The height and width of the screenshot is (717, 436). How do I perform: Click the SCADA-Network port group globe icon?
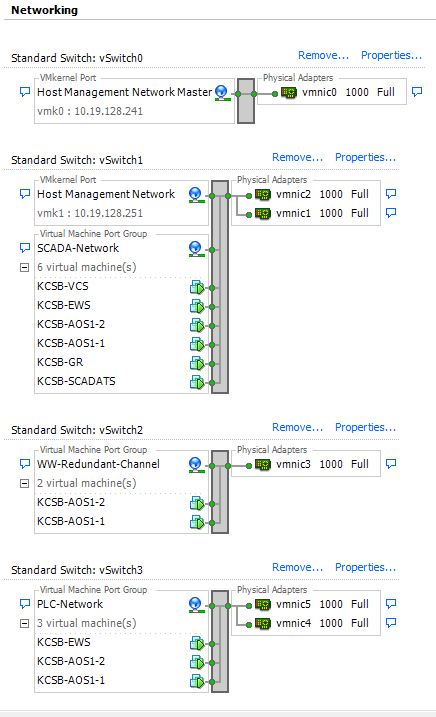tap(196, 249)
